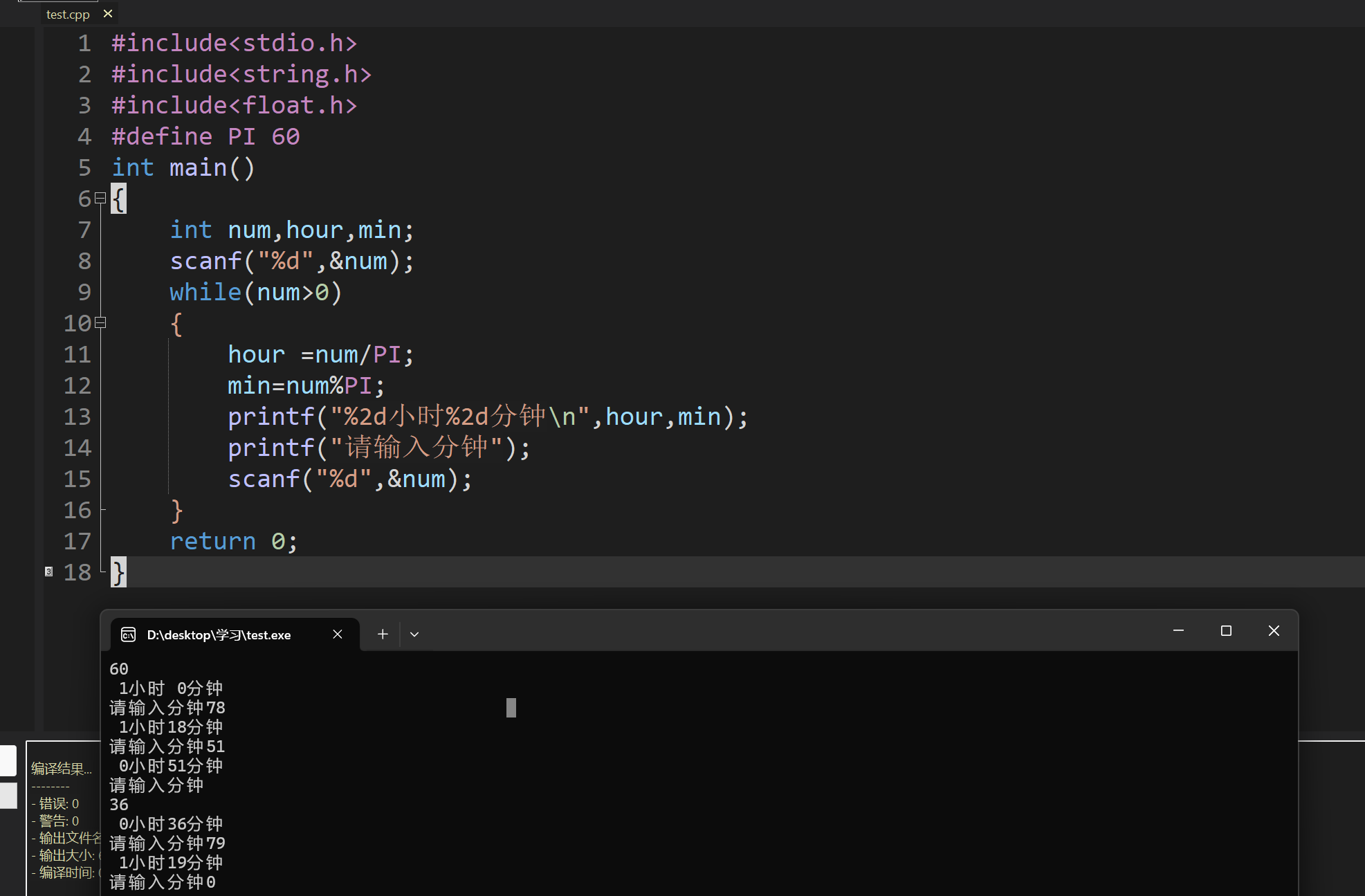Click the terminal's first input line '60'
The height and width of the screenshot is (896, 1365).
(x=119, y=669)
